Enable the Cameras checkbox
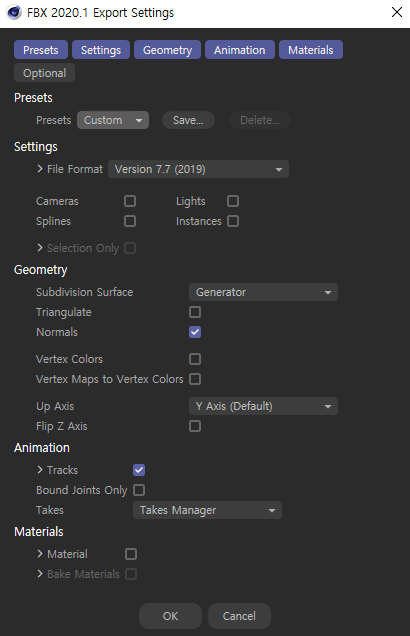 (130, 201)
